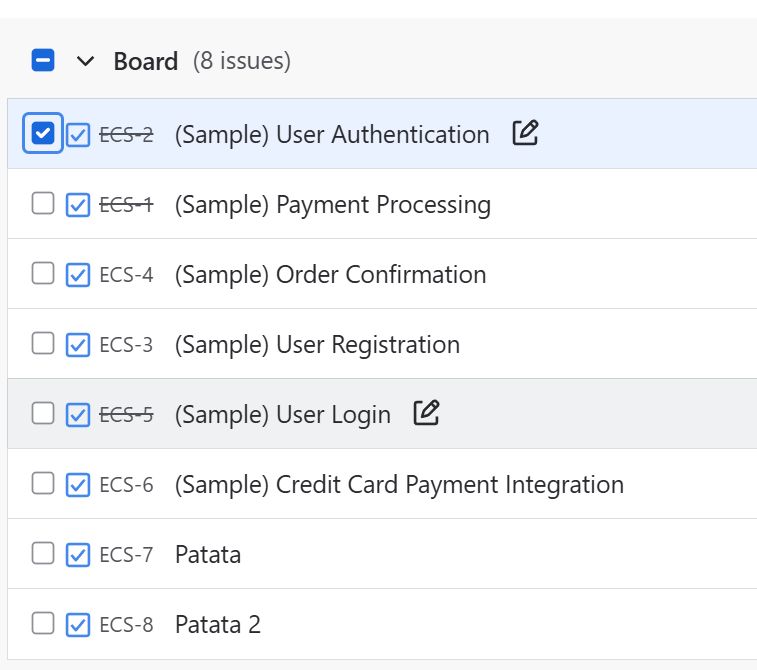Tick the checkbox for Patata 2
Viewport: 757px width, 670px height.
pos(43,624)
